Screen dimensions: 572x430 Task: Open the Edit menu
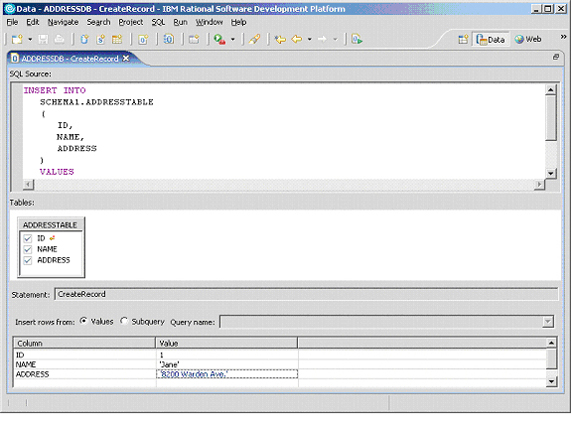(x=32, y=22)
